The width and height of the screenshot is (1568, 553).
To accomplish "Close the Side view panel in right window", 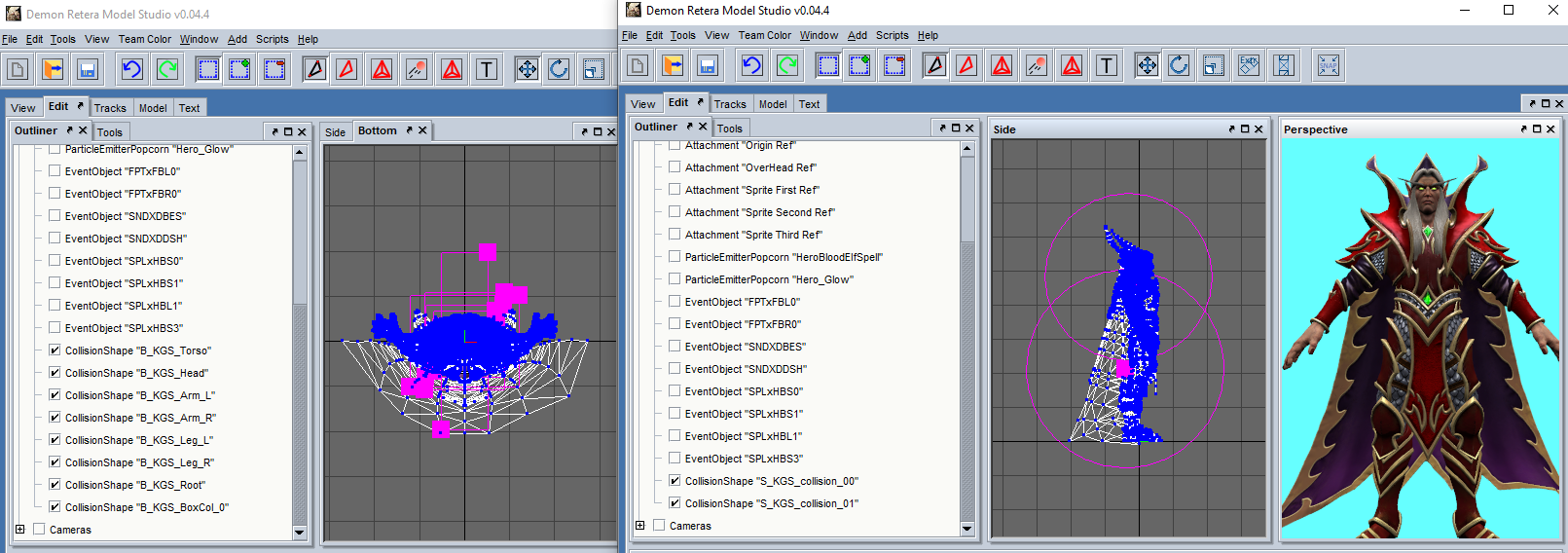I will pyautogui.click(x=1258, y=129).
